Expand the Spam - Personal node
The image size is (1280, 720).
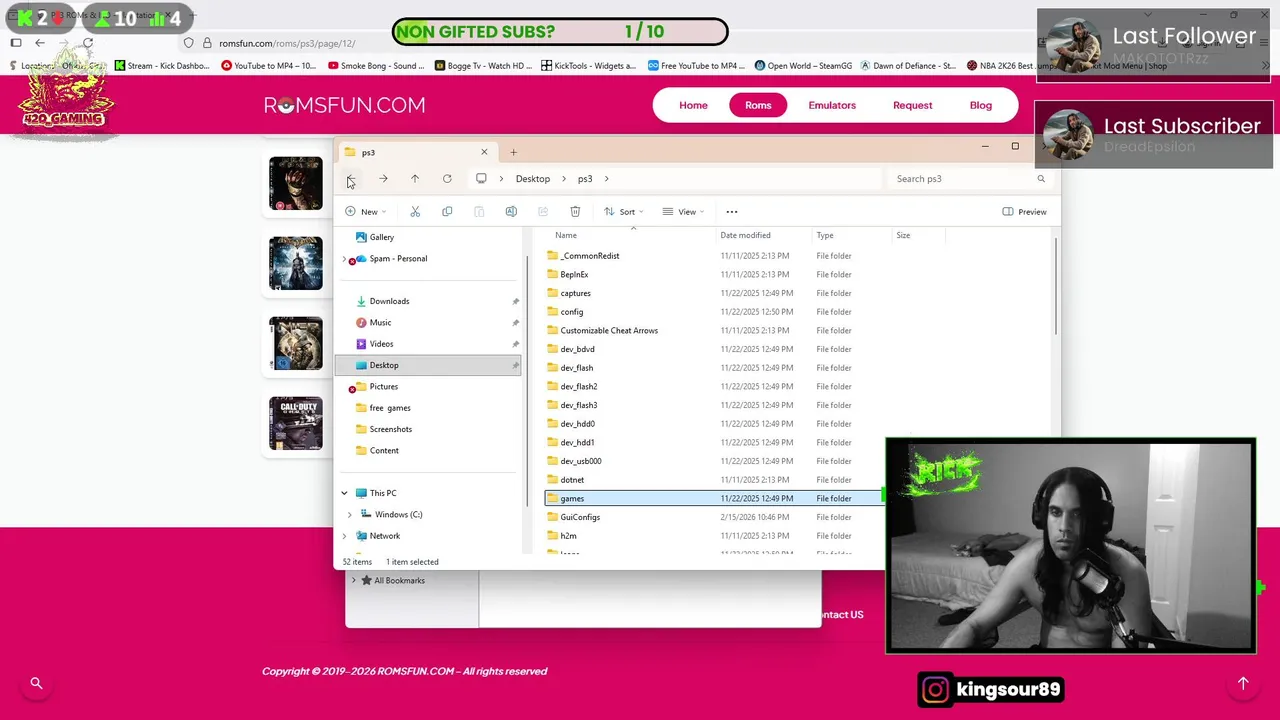pos(345,259)
